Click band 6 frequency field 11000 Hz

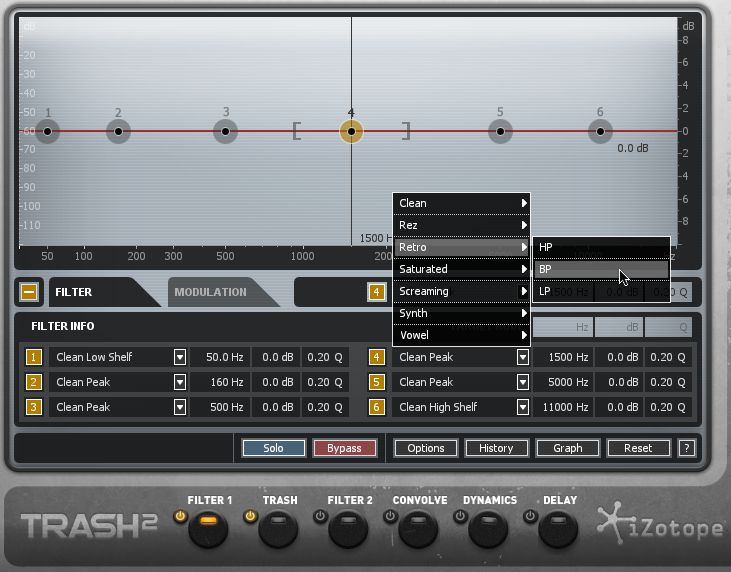563,407
